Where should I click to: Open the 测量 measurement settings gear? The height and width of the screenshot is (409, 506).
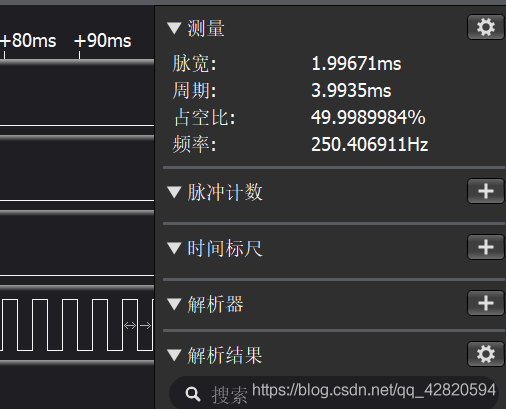(x=486, y=27)
